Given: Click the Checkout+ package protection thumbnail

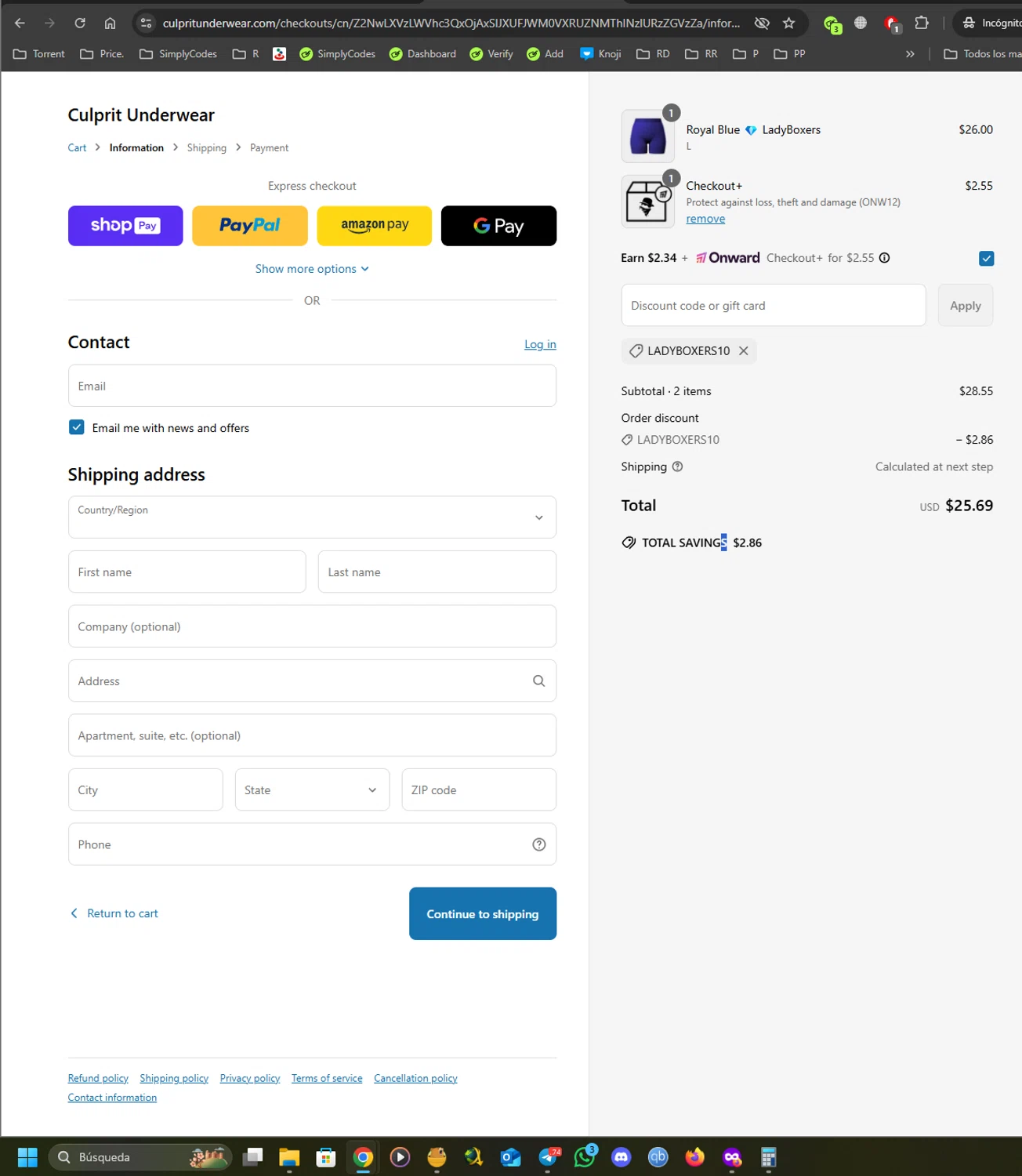Looking at the screenshot, I should [647, 201].
